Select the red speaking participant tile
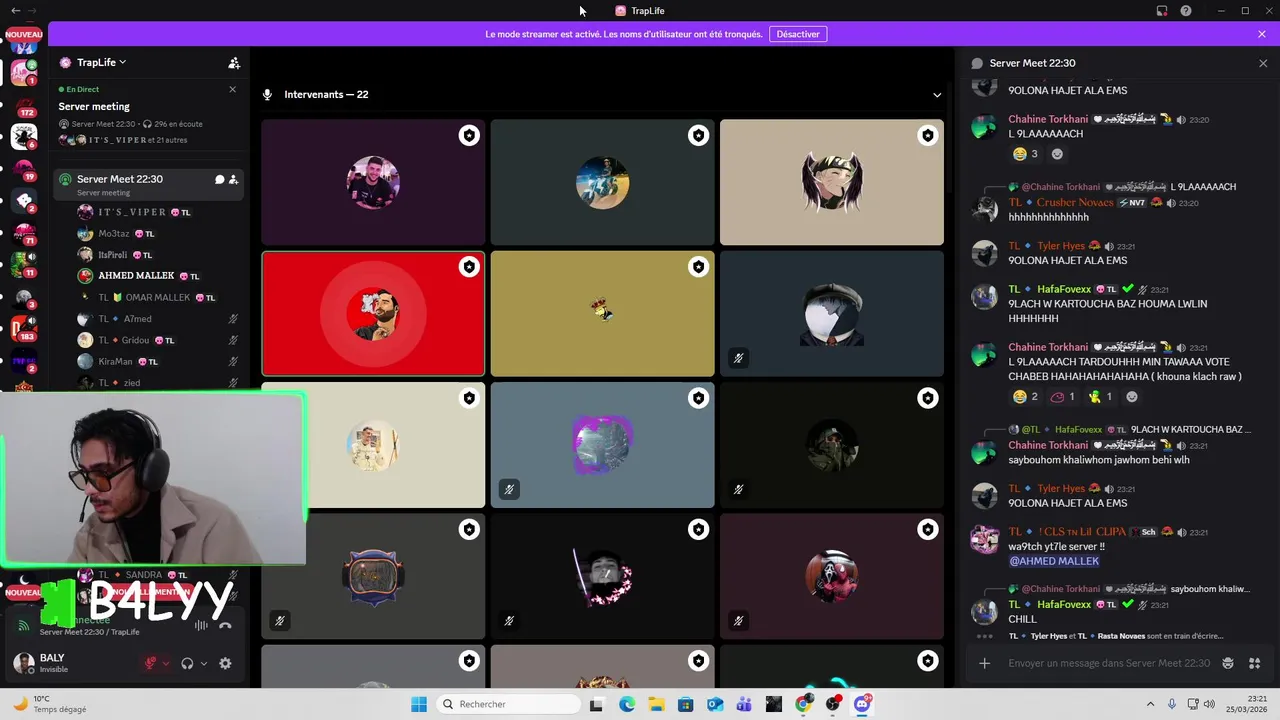This screenshot has width=1280, height=720. [x=373, y=314]
